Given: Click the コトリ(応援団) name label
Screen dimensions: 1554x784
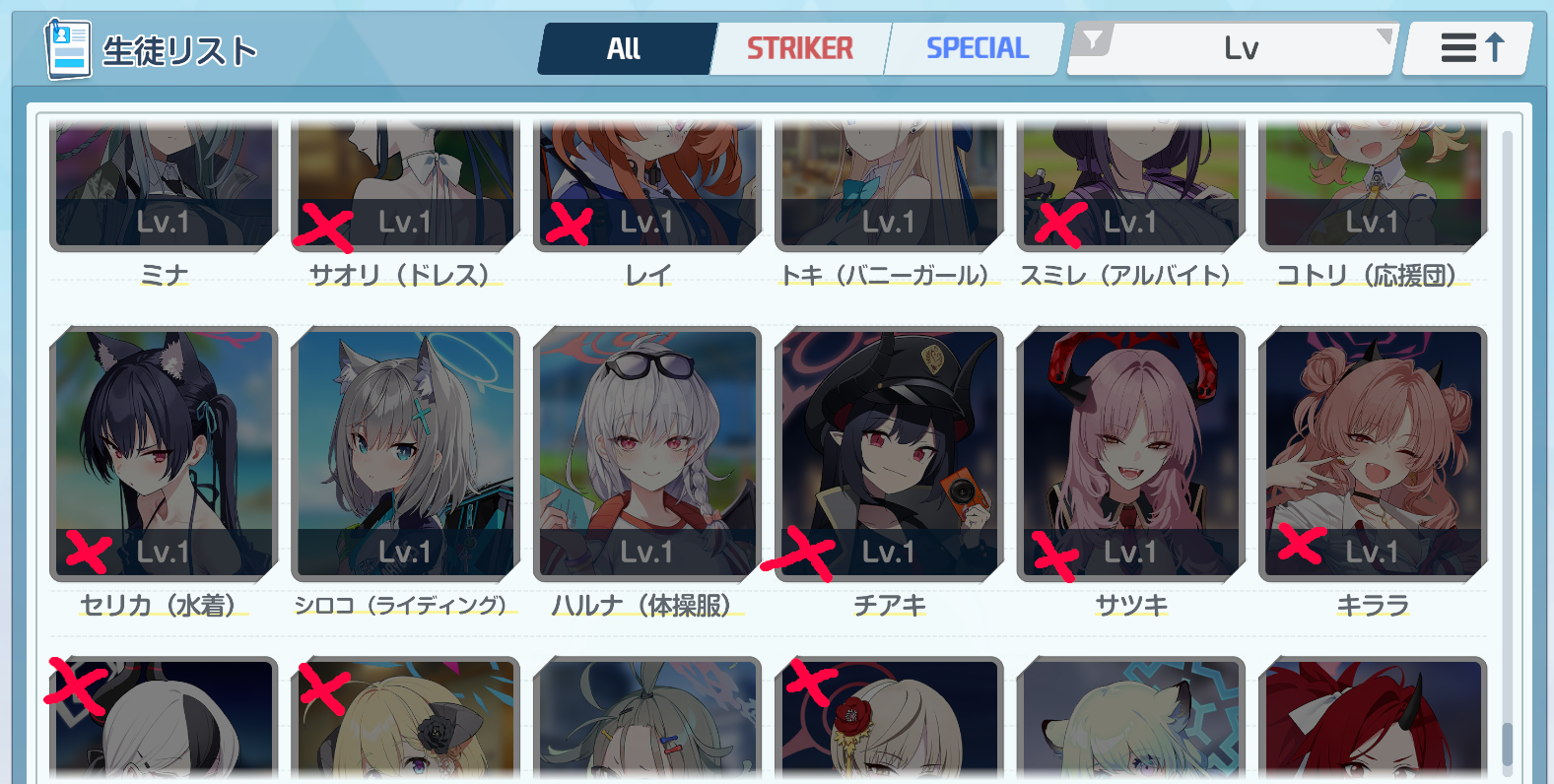Looking at the screenshot, I should [1366, 275].
